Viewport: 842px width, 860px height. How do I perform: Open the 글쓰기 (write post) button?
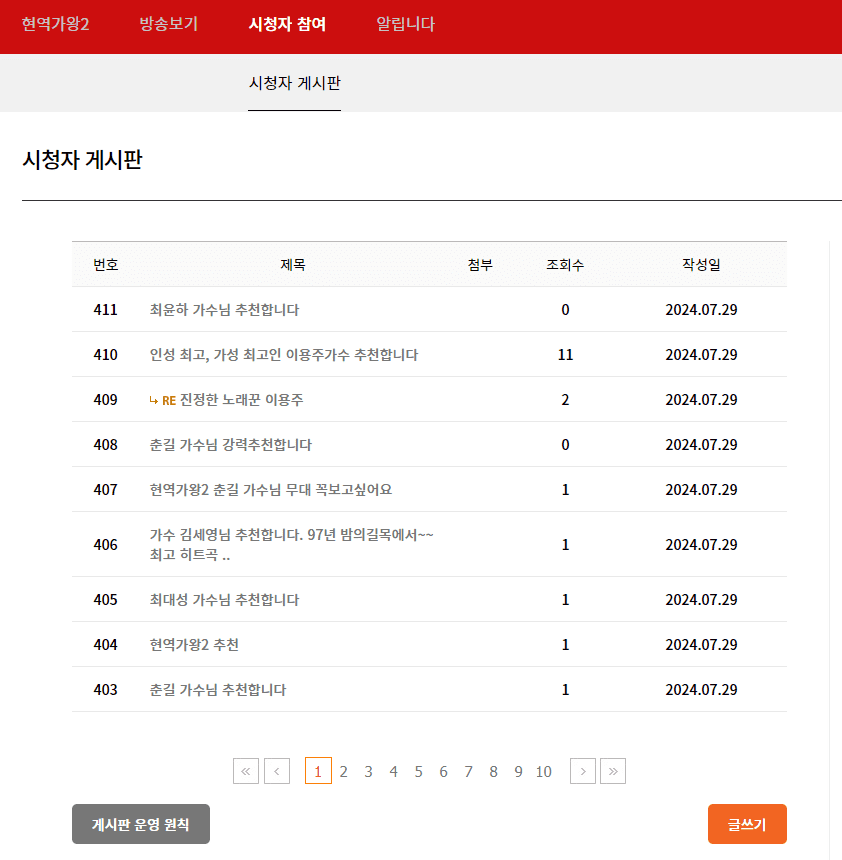(x=747, y=823)
